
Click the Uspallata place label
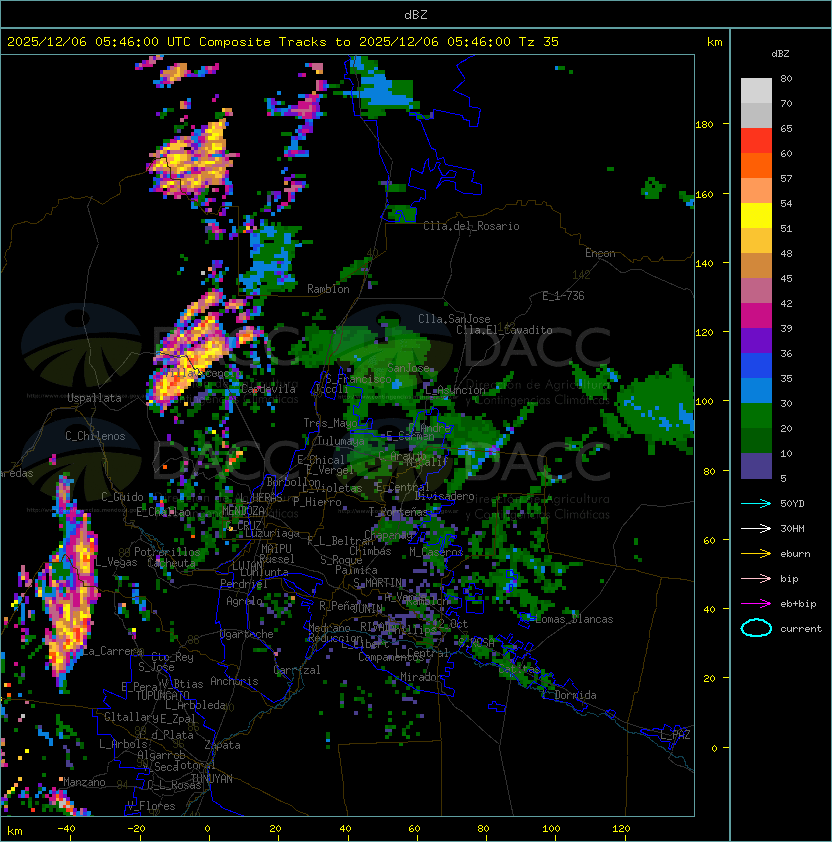tap(94, 398)
